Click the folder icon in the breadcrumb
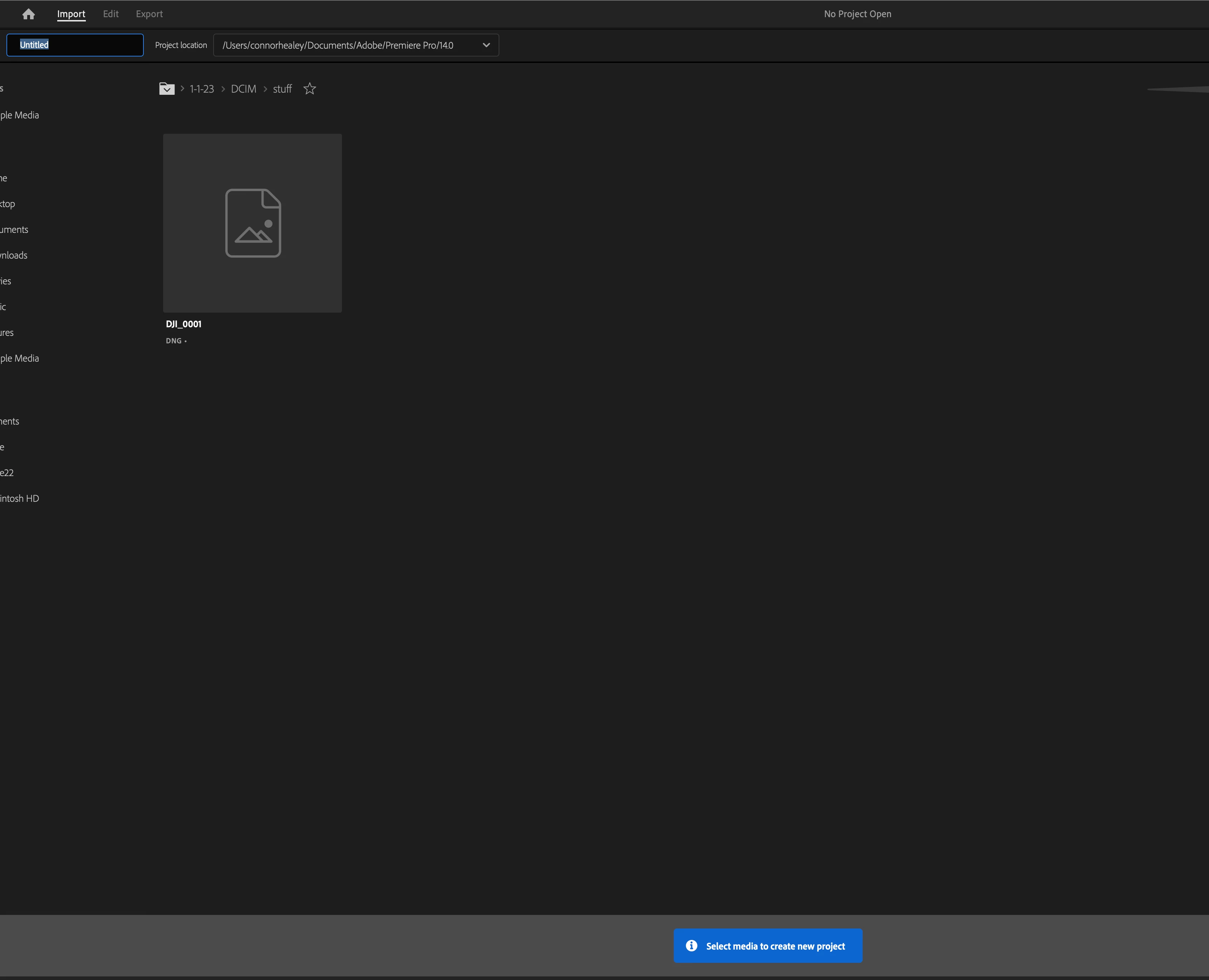Screen dimensions: 1209x980 coord(166,89)
